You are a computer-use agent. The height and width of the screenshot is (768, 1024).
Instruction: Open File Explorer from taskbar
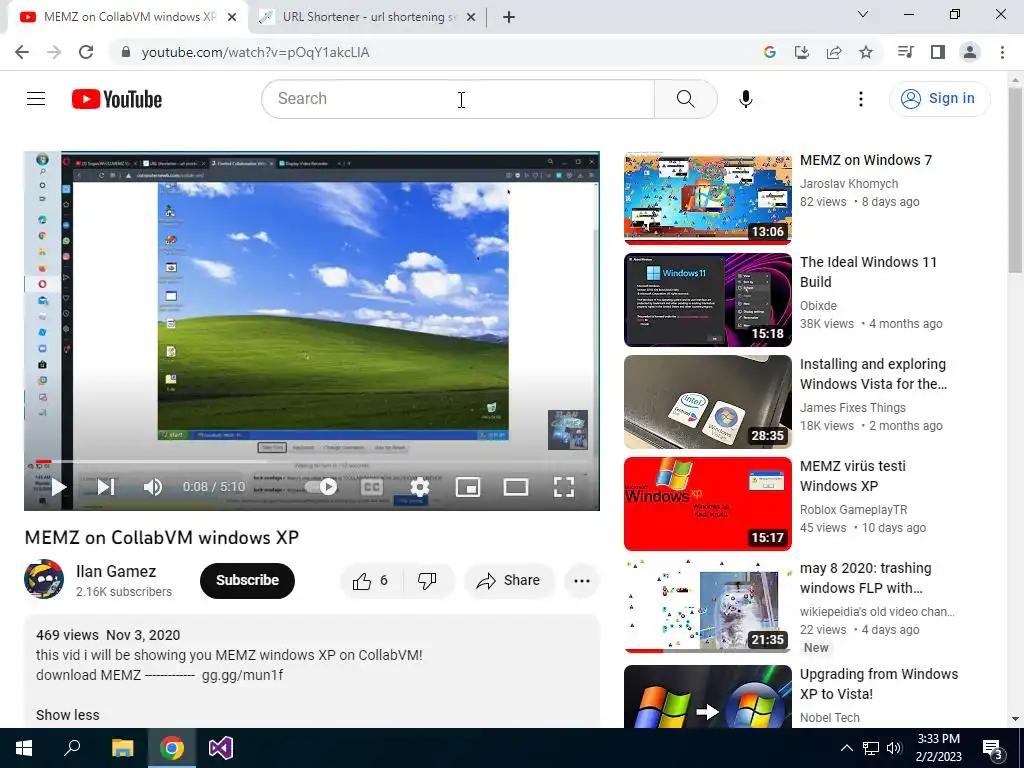point(122,748)
